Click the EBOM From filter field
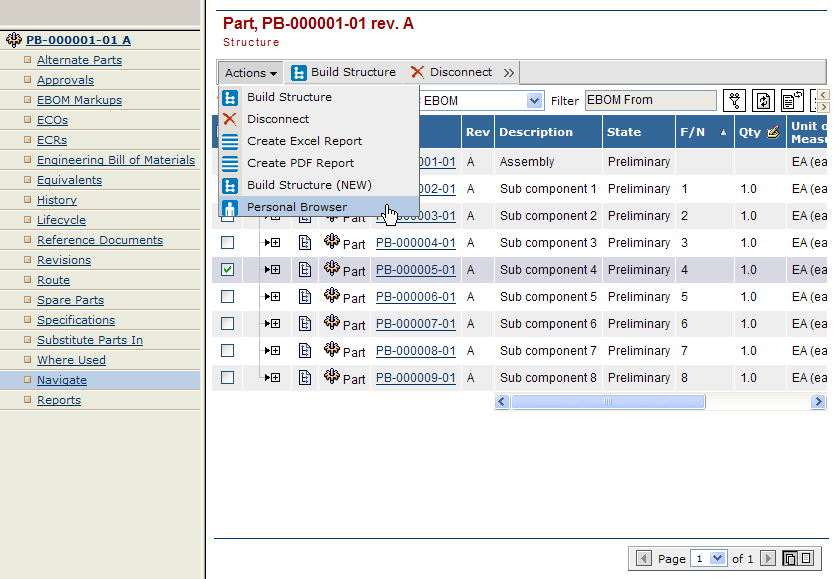The height and width of the screenshot is (579, 837). (x=650, y=100)
